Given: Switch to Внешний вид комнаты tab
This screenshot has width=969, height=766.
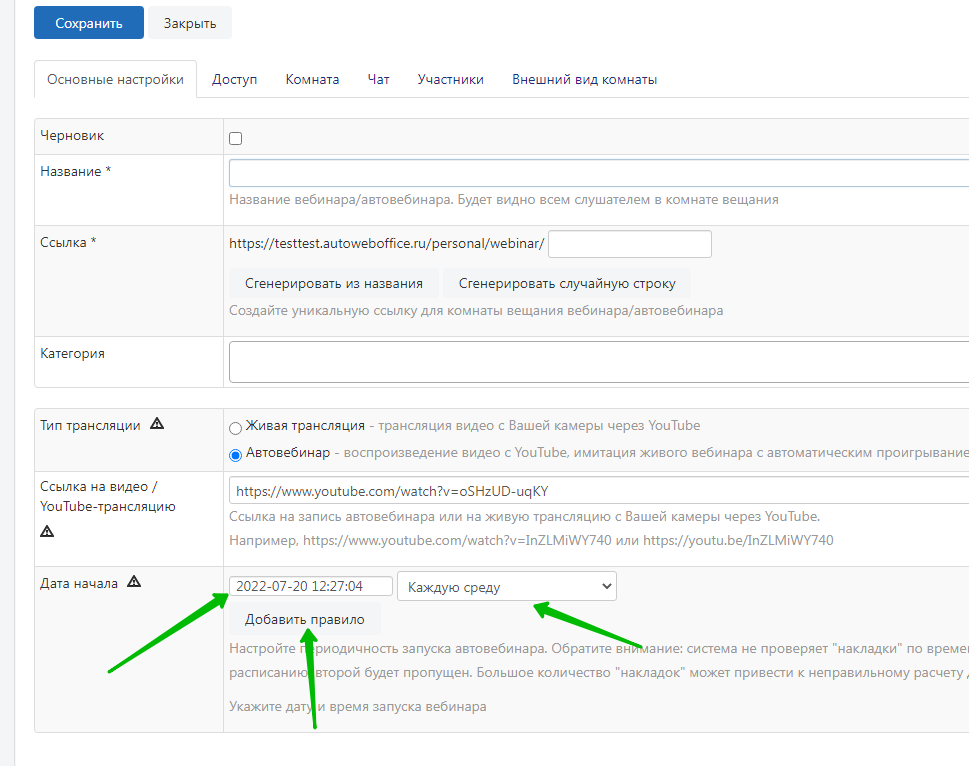Looking at the screenshot, I should coord(584,80).
